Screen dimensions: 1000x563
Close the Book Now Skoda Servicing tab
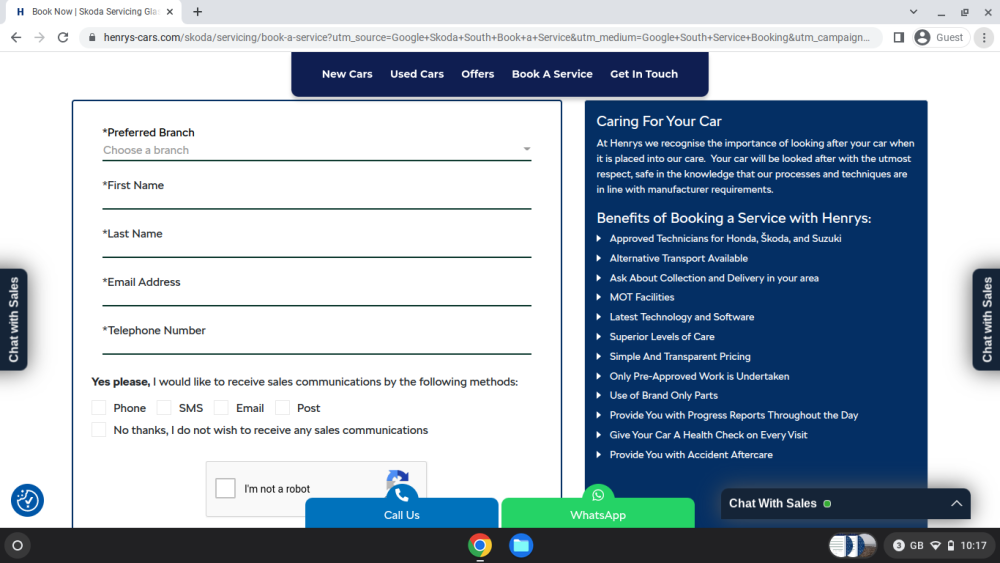(170, 11)
